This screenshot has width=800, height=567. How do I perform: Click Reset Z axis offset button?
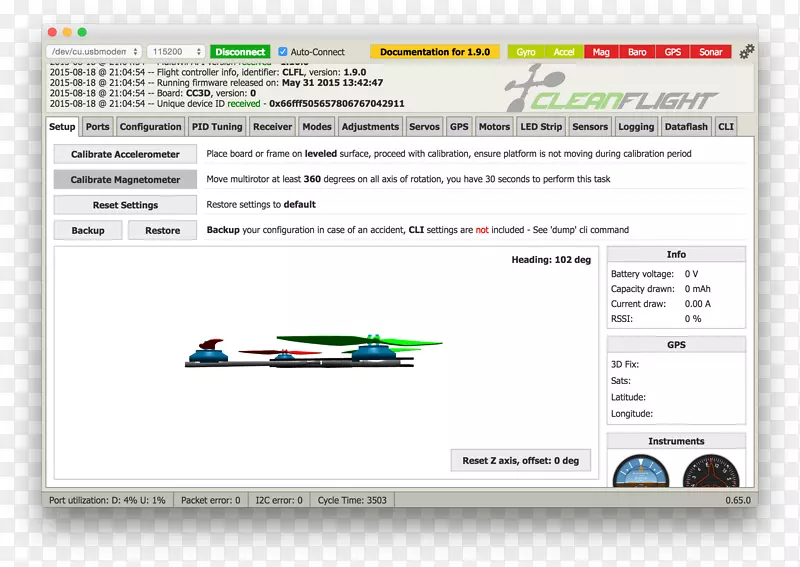coord(520,460)
